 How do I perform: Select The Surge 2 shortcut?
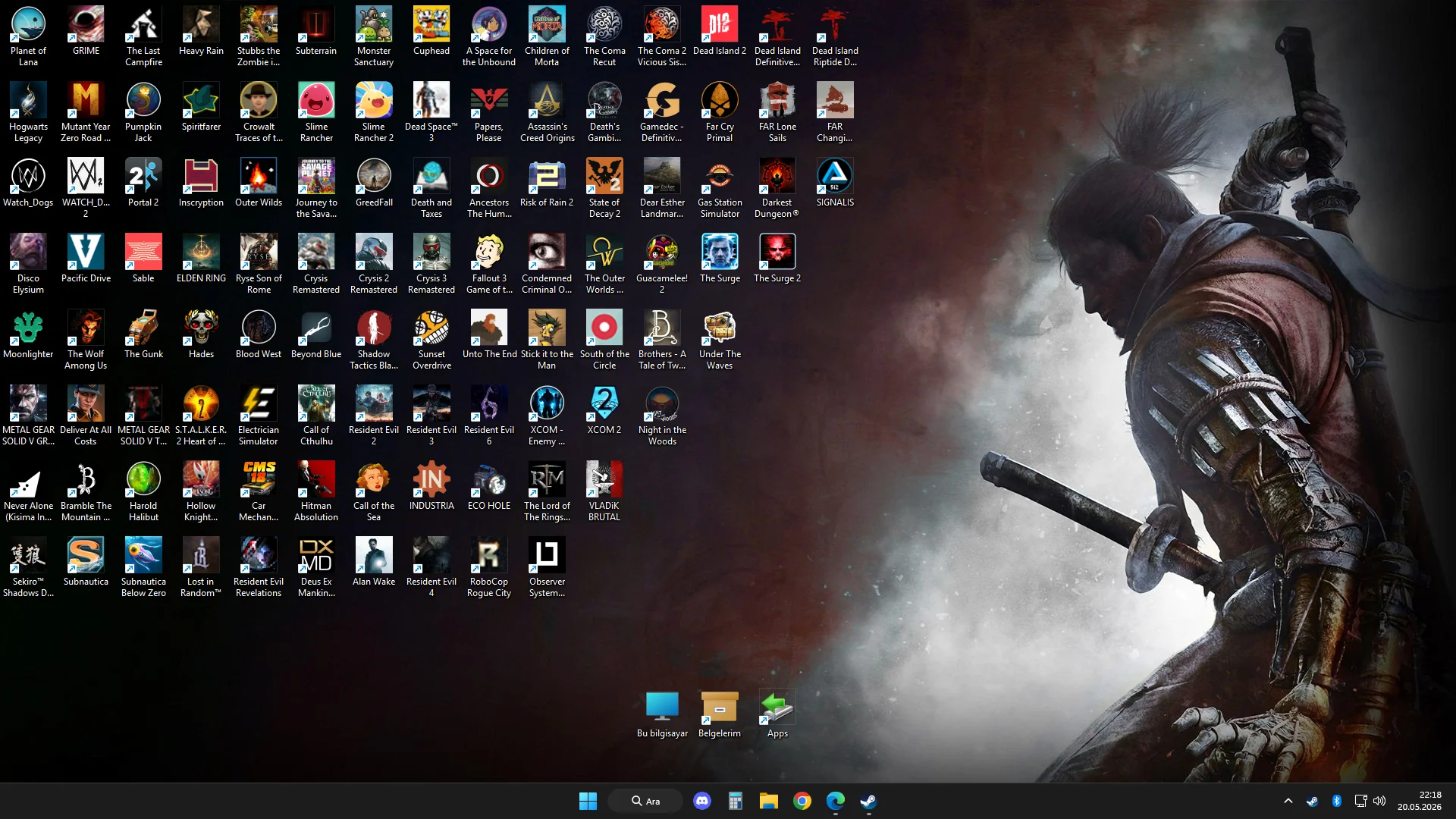(x=777, y=259)
